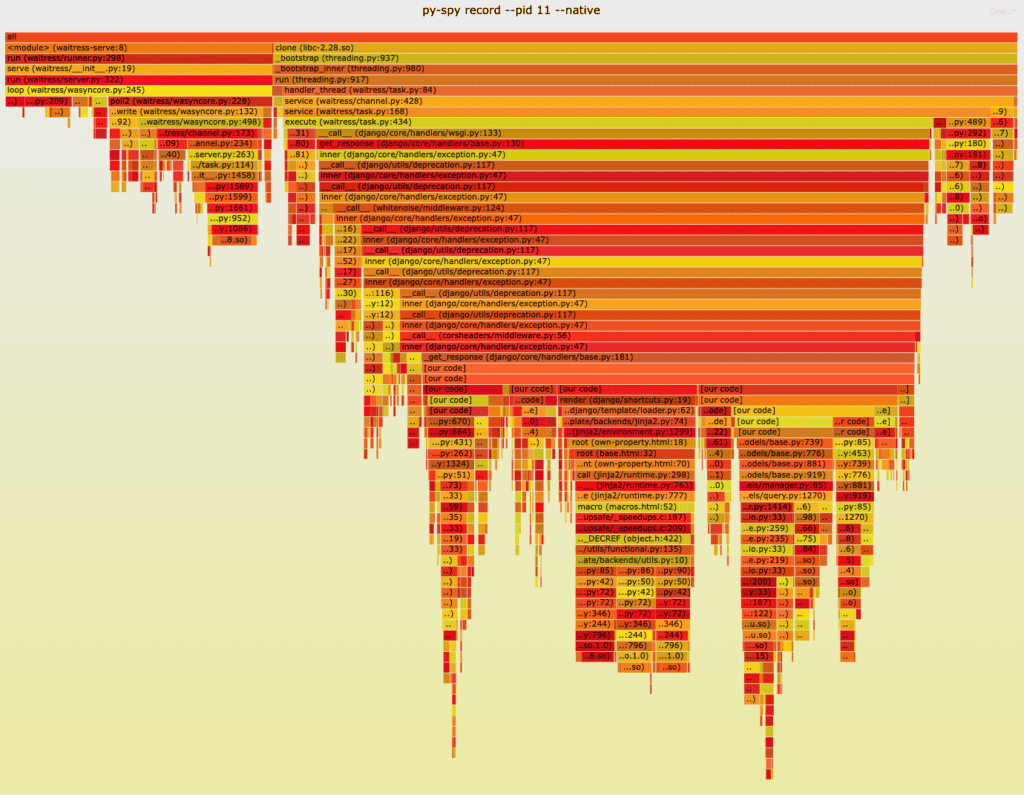Select the ..els/query.py:1270) frame
The width and height of the screenshot is (1024, 795).
[x=787, y=496]
